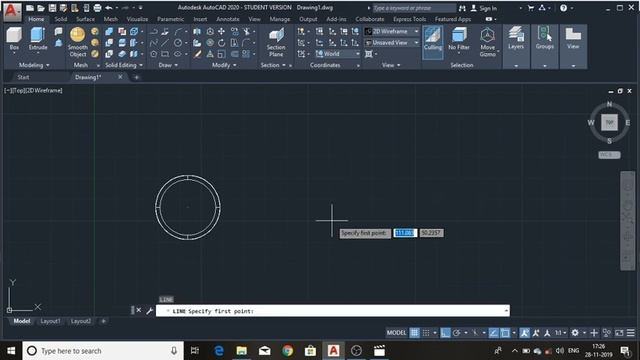Toggle Ortho mode in the status bar
640x360 pixels.
(x=445, y=333)
